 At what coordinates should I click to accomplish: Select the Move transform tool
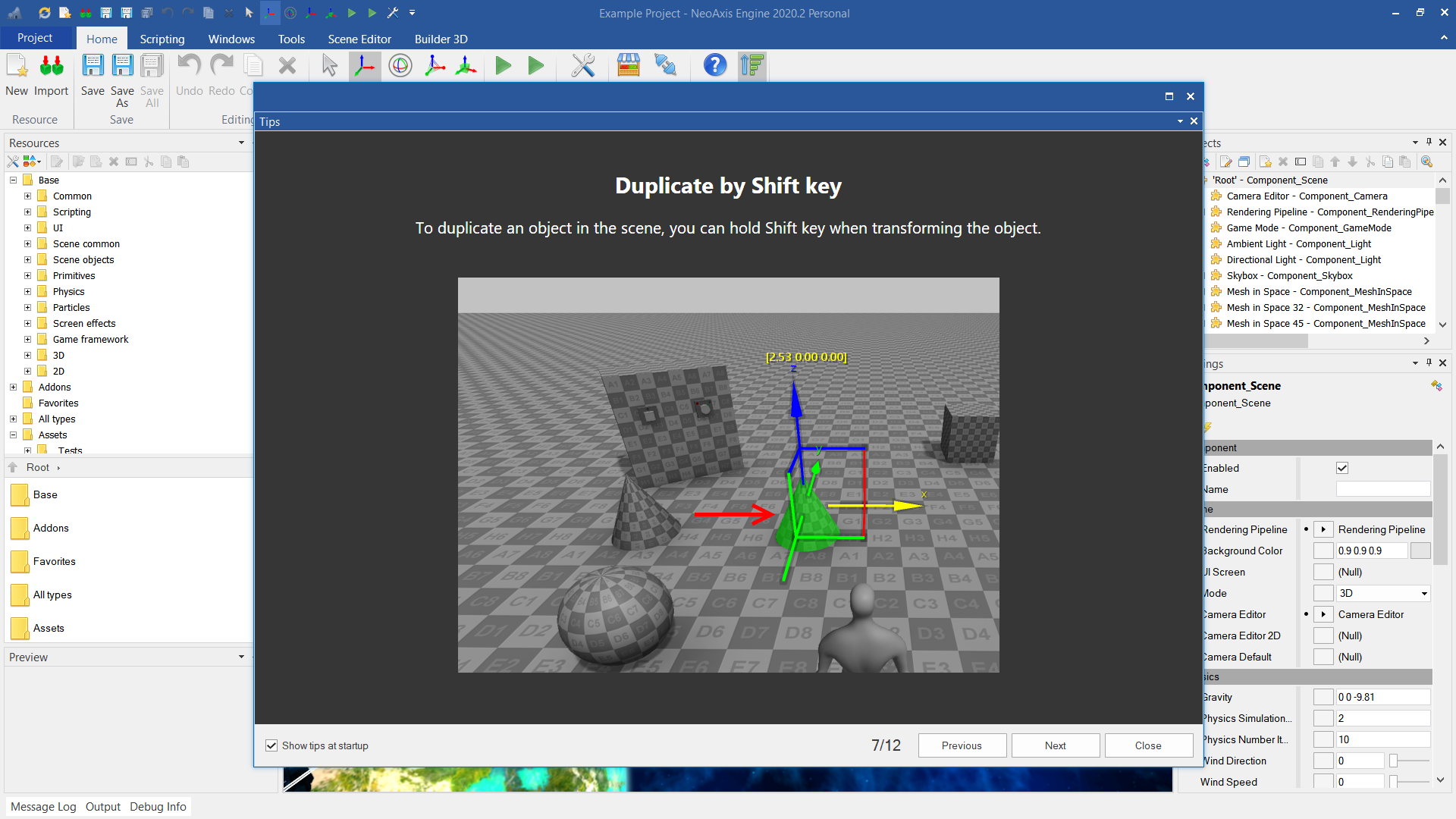365,67
